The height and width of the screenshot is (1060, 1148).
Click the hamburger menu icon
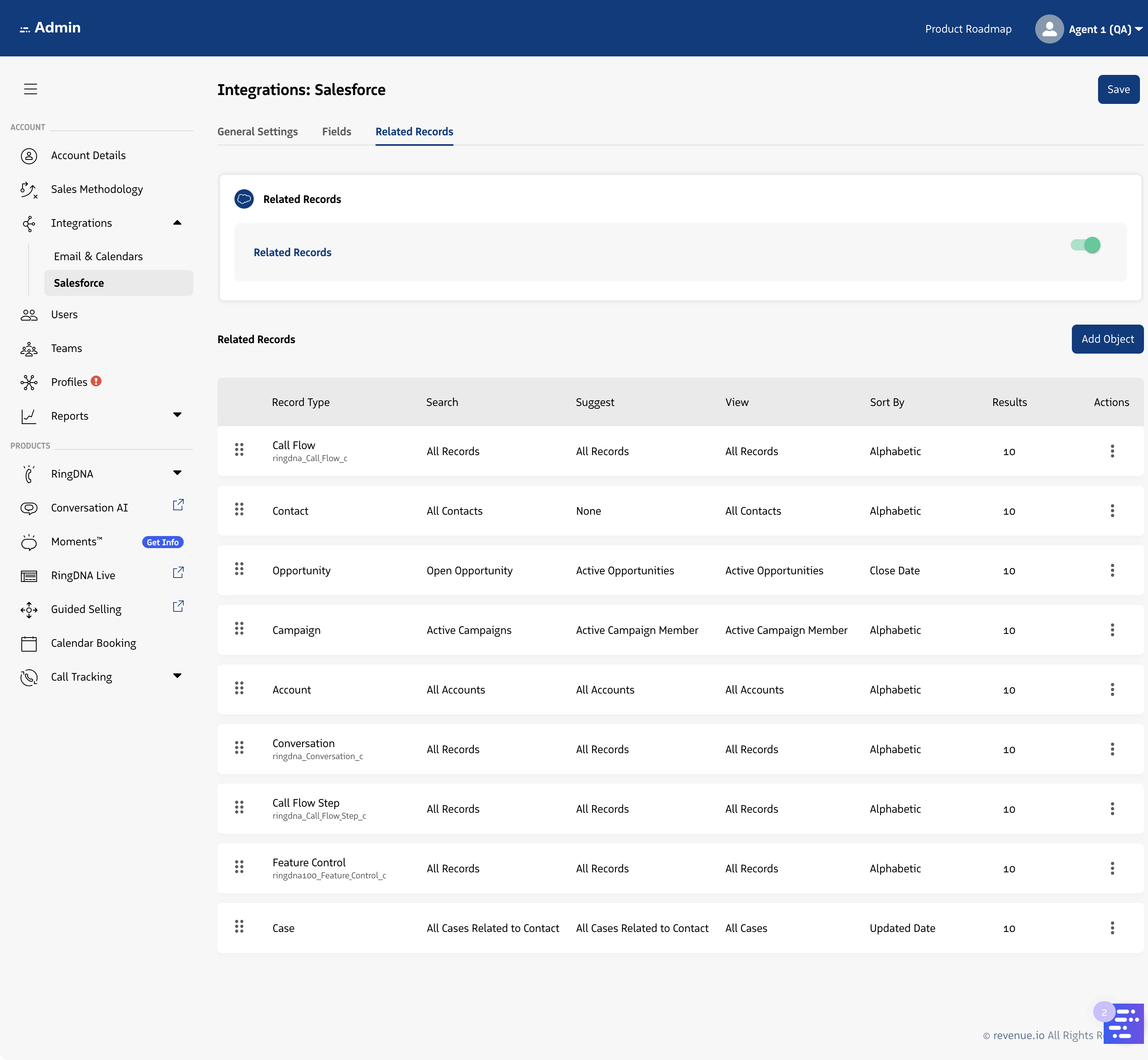[30, 89]
